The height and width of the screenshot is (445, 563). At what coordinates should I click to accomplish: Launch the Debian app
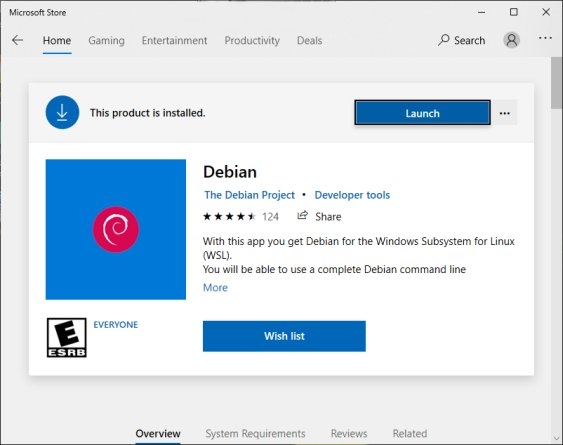(422, 113)
